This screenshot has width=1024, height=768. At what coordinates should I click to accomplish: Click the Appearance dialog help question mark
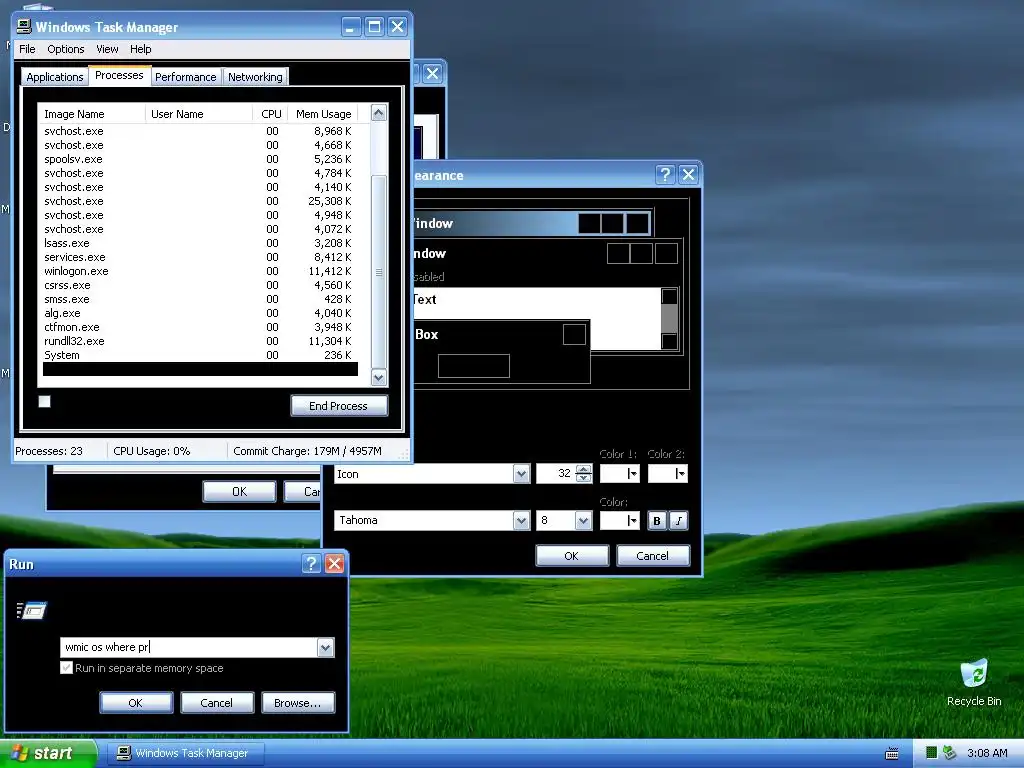[x=665, y=174]
